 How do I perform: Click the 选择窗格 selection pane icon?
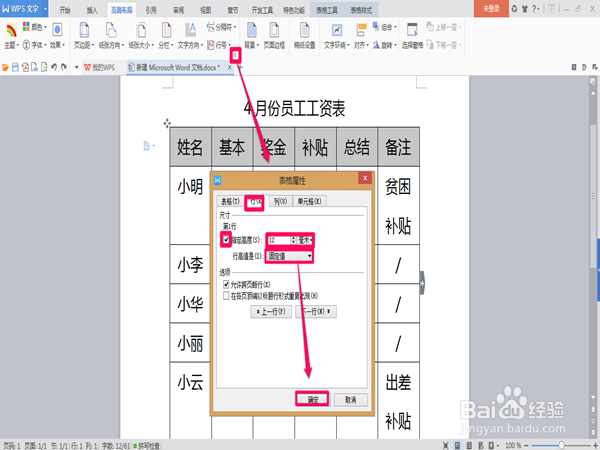click(x=412, y=29)
